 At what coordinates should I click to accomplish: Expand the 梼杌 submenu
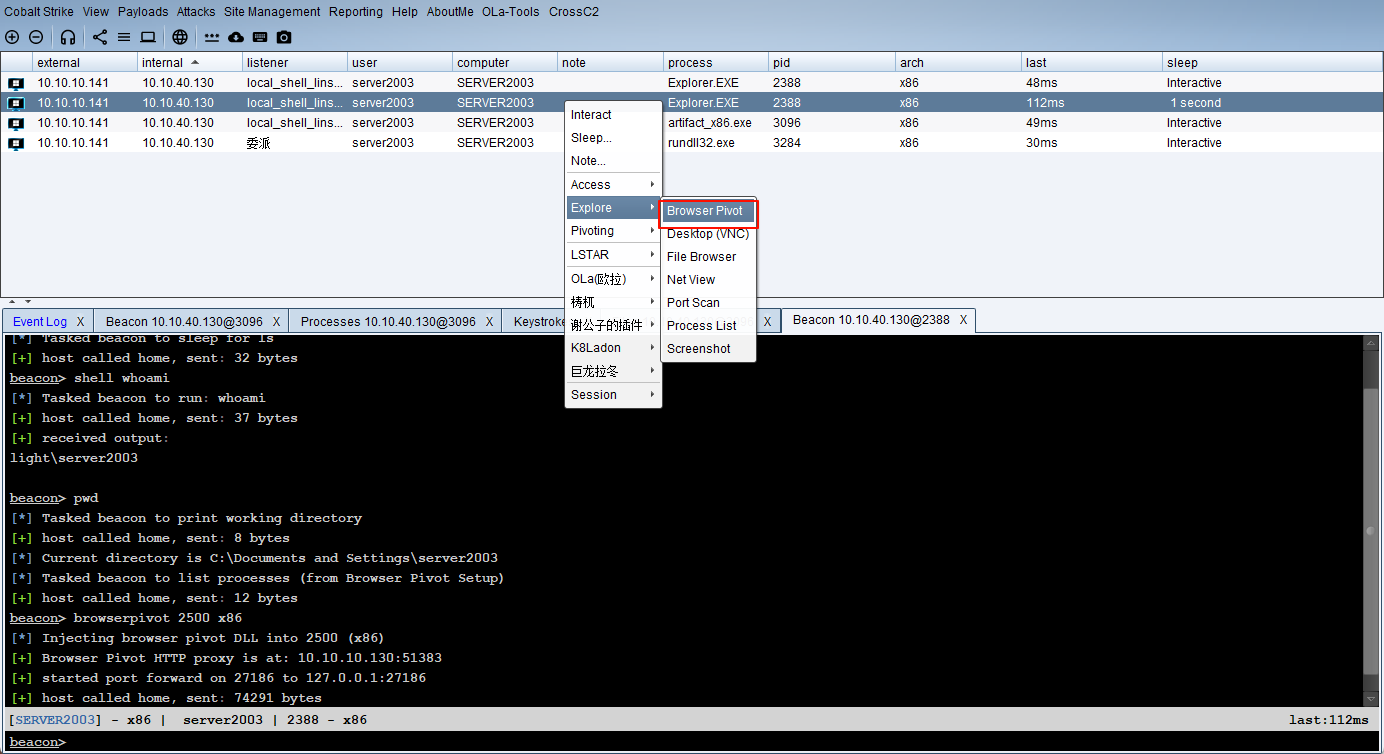tap(613, 302)
